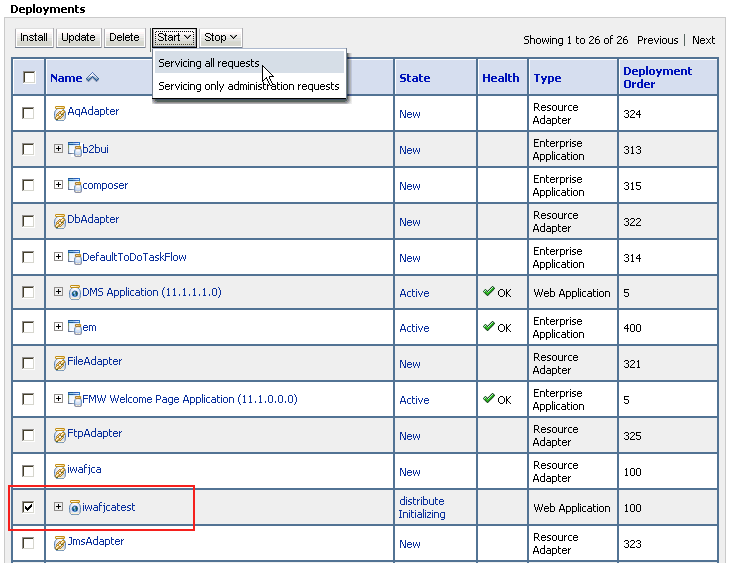Click the FtpAdapter resource adapter icon
733x563 pixels.
coord(59,435)
